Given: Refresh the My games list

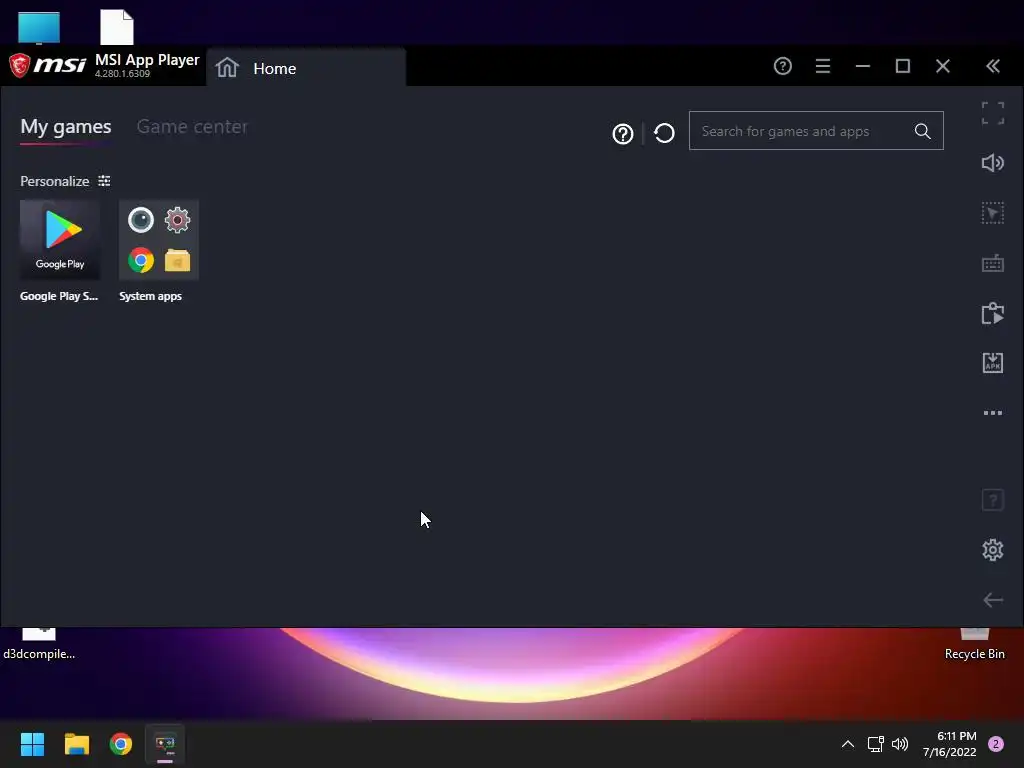Looking at the screenshot, I should (x=664, y=133).
